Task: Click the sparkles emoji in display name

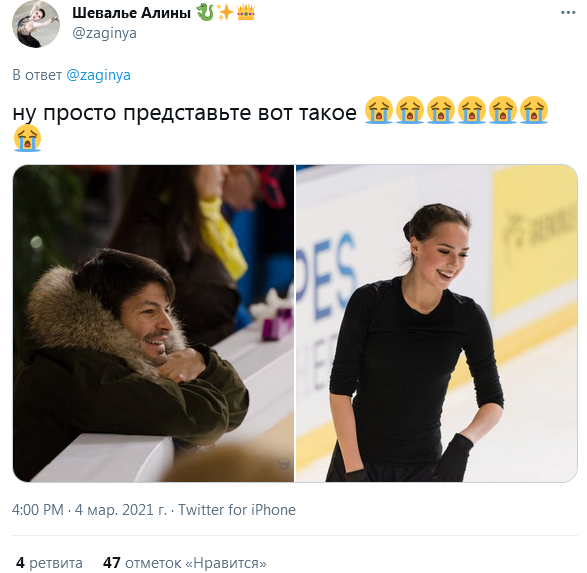Action: (x=225, y=12)
